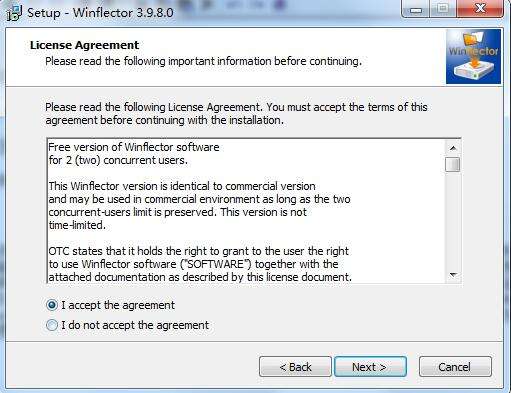Go to the previous step with Back
Screen dimensions: 511x393
coord(295,367)
